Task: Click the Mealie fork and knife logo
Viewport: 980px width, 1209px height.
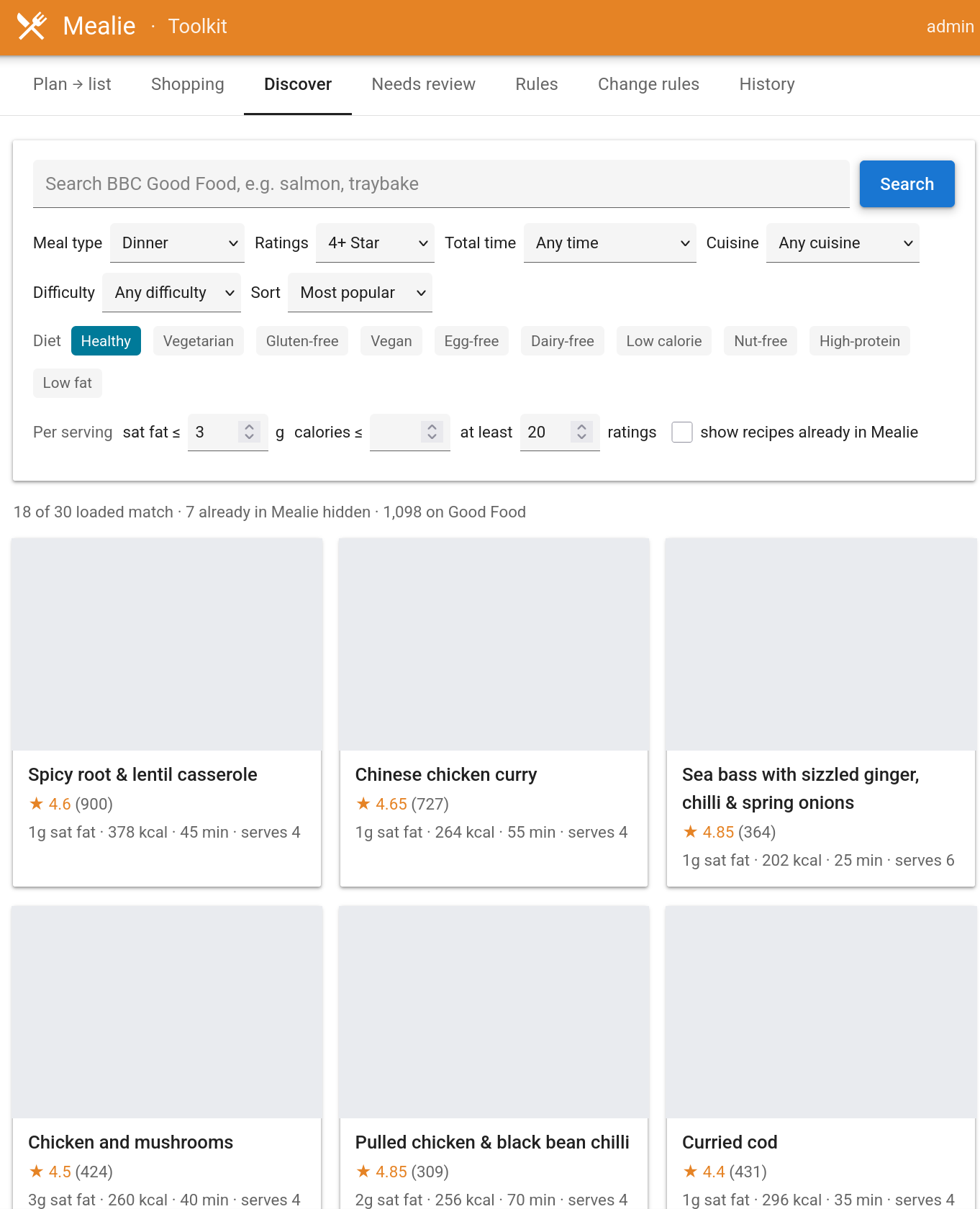Action: tap(32, 27)
